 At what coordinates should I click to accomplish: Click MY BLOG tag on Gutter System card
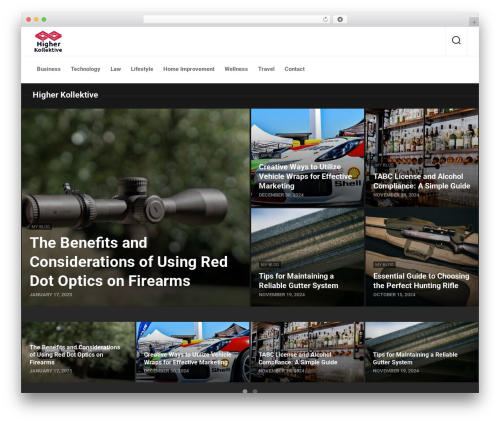coord(270,265)
